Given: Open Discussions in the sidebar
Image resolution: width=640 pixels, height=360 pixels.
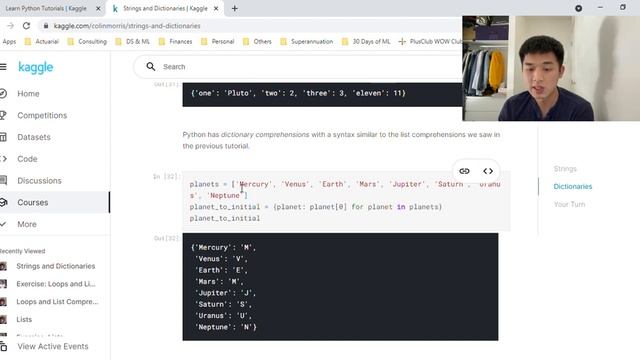Looking at the screenshot, I should click(39, 180).
